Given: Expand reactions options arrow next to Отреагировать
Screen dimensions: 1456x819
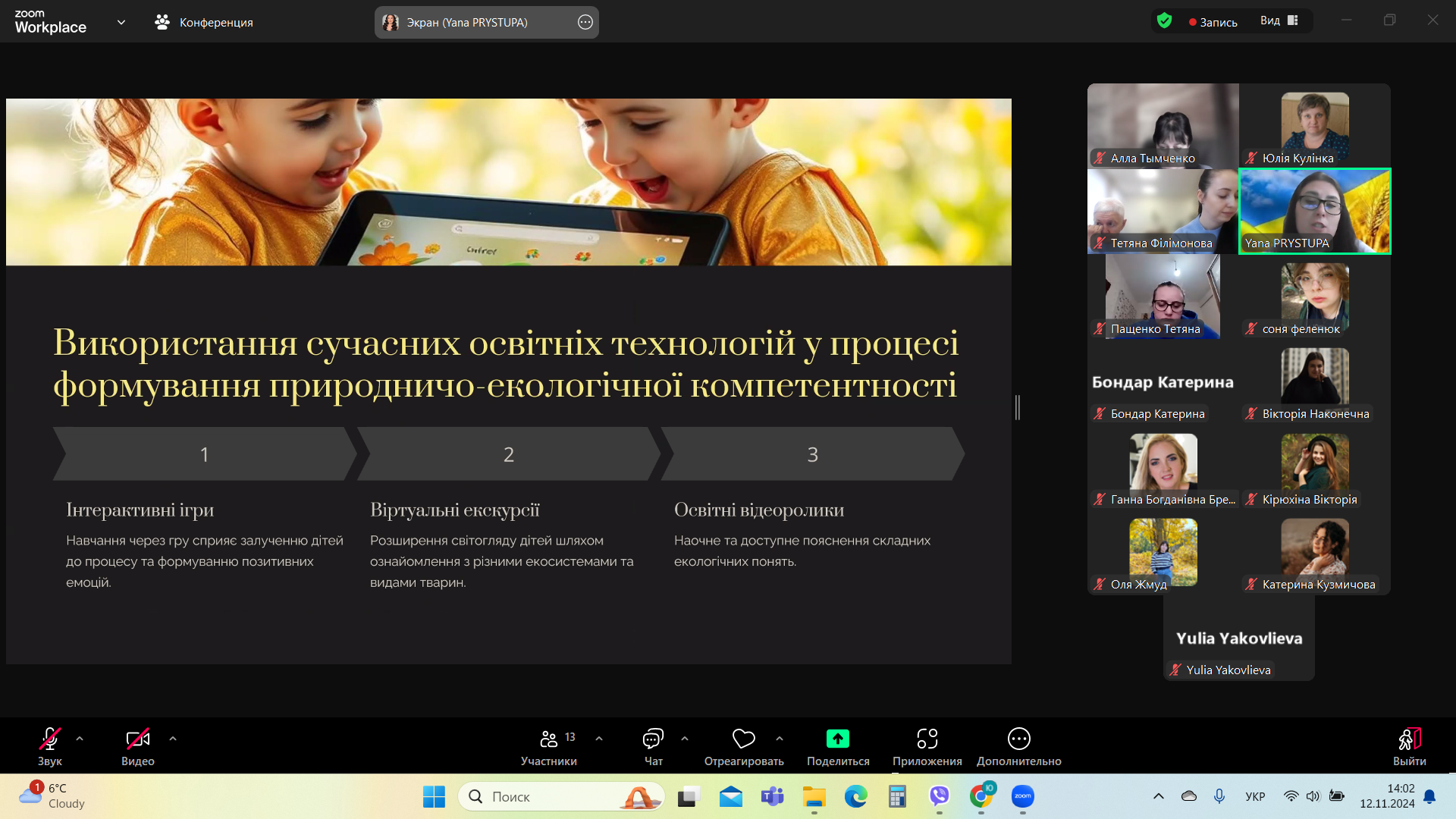Looking at the screenshot, I should (x=780, y=739).
